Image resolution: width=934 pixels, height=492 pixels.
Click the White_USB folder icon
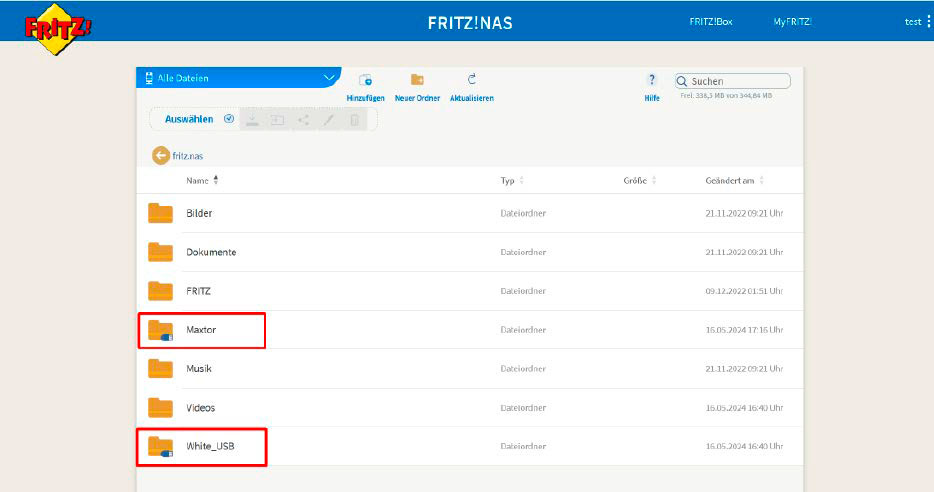tap(160, 446)
